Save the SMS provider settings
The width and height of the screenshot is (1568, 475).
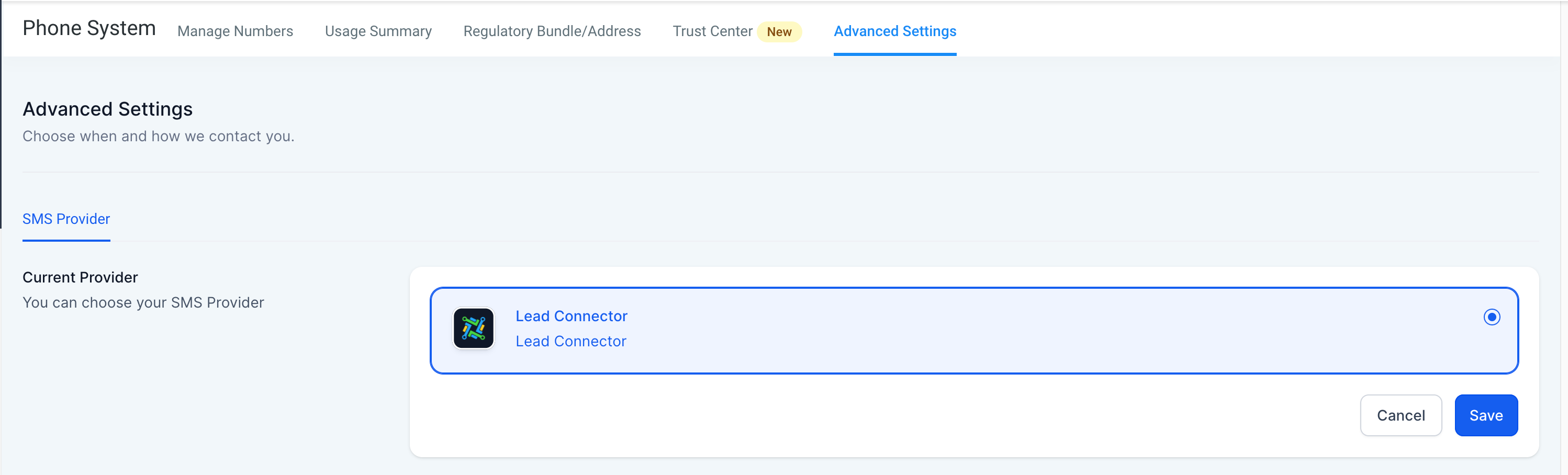tap(1485, 415)
